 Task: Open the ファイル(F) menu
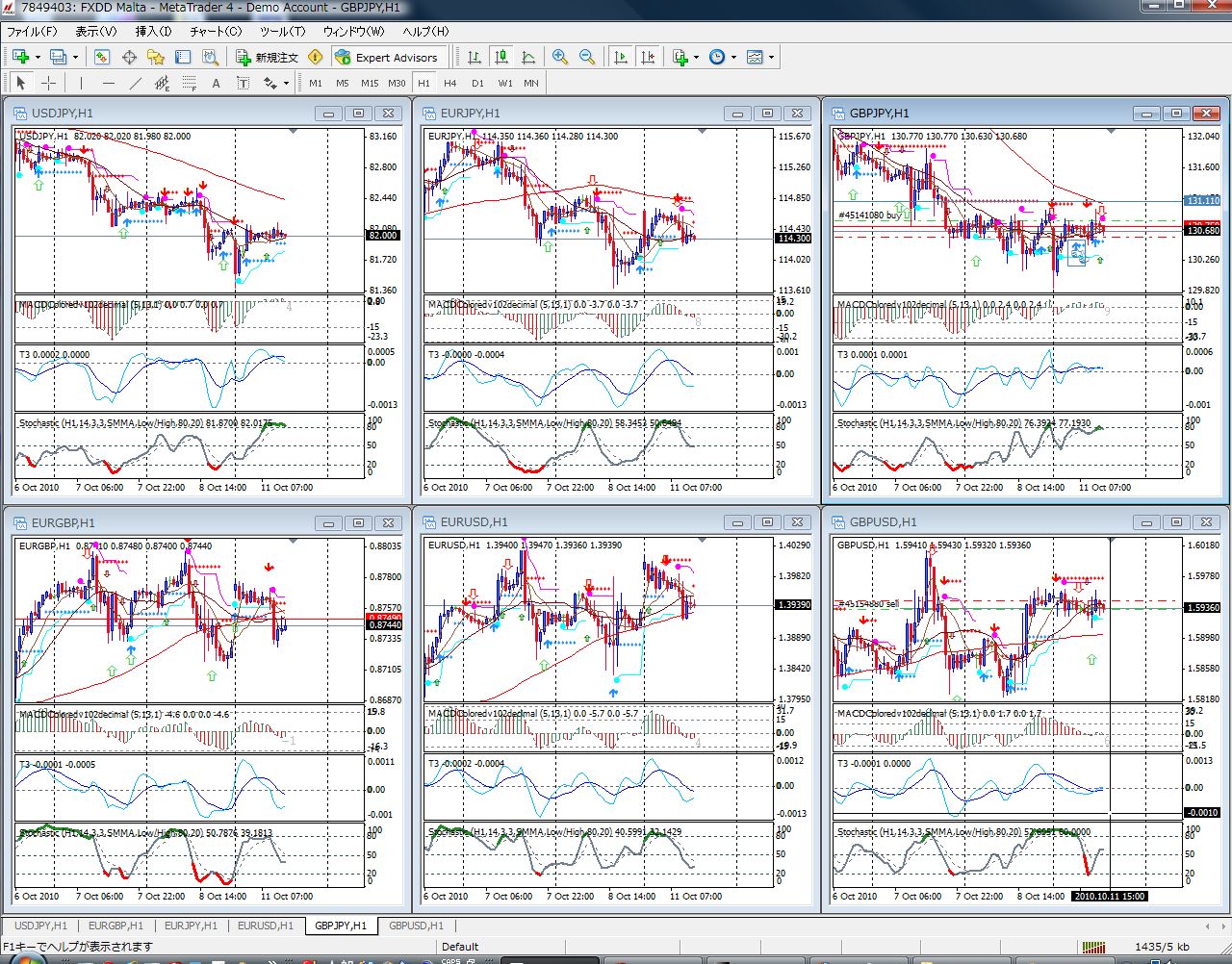tap(32, 31)
